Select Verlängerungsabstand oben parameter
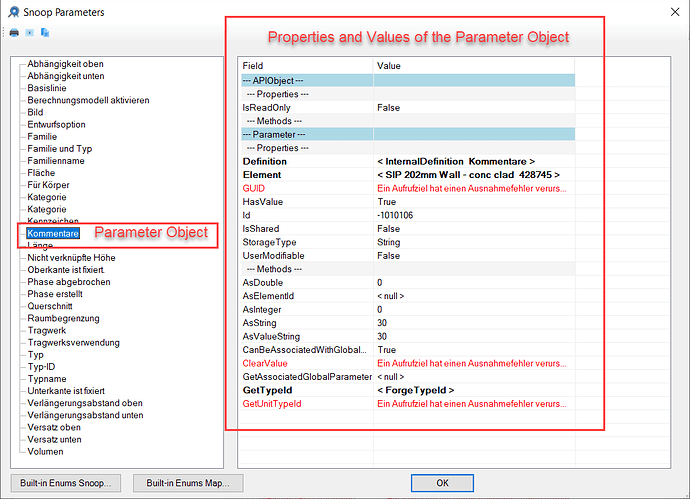690x499 pixels. coord(85,403)
